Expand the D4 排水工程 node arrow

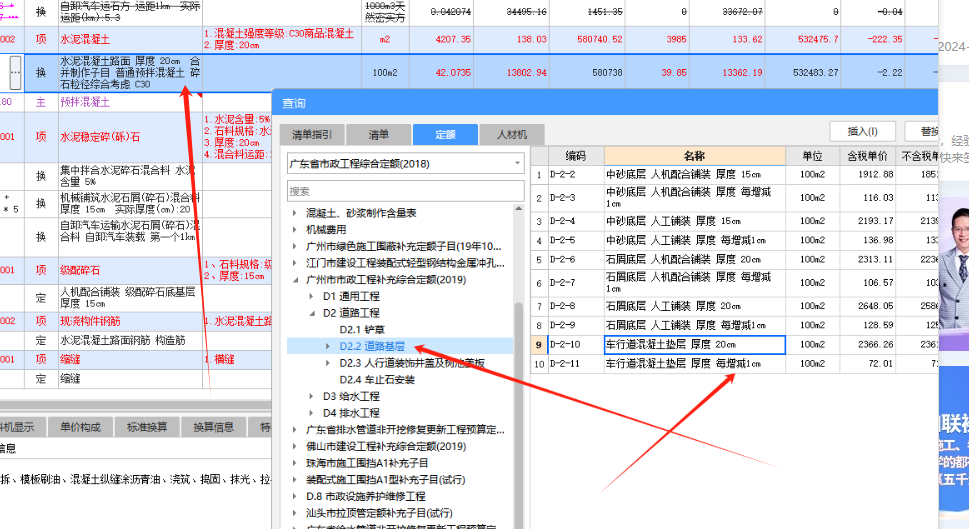point(311,413)
